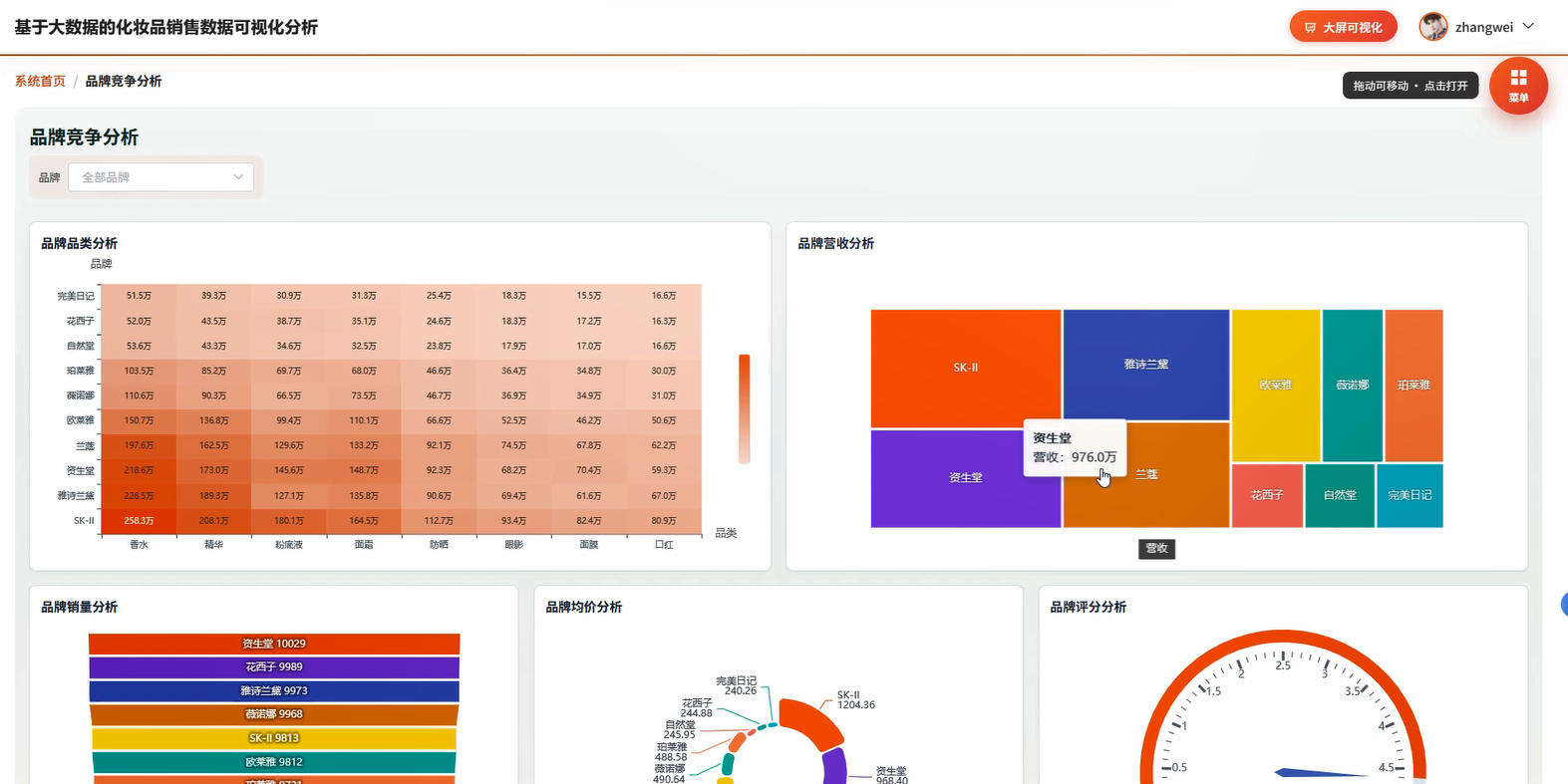
Task: Click the 品牌品类分析 panel title
Action: (79, 244)
